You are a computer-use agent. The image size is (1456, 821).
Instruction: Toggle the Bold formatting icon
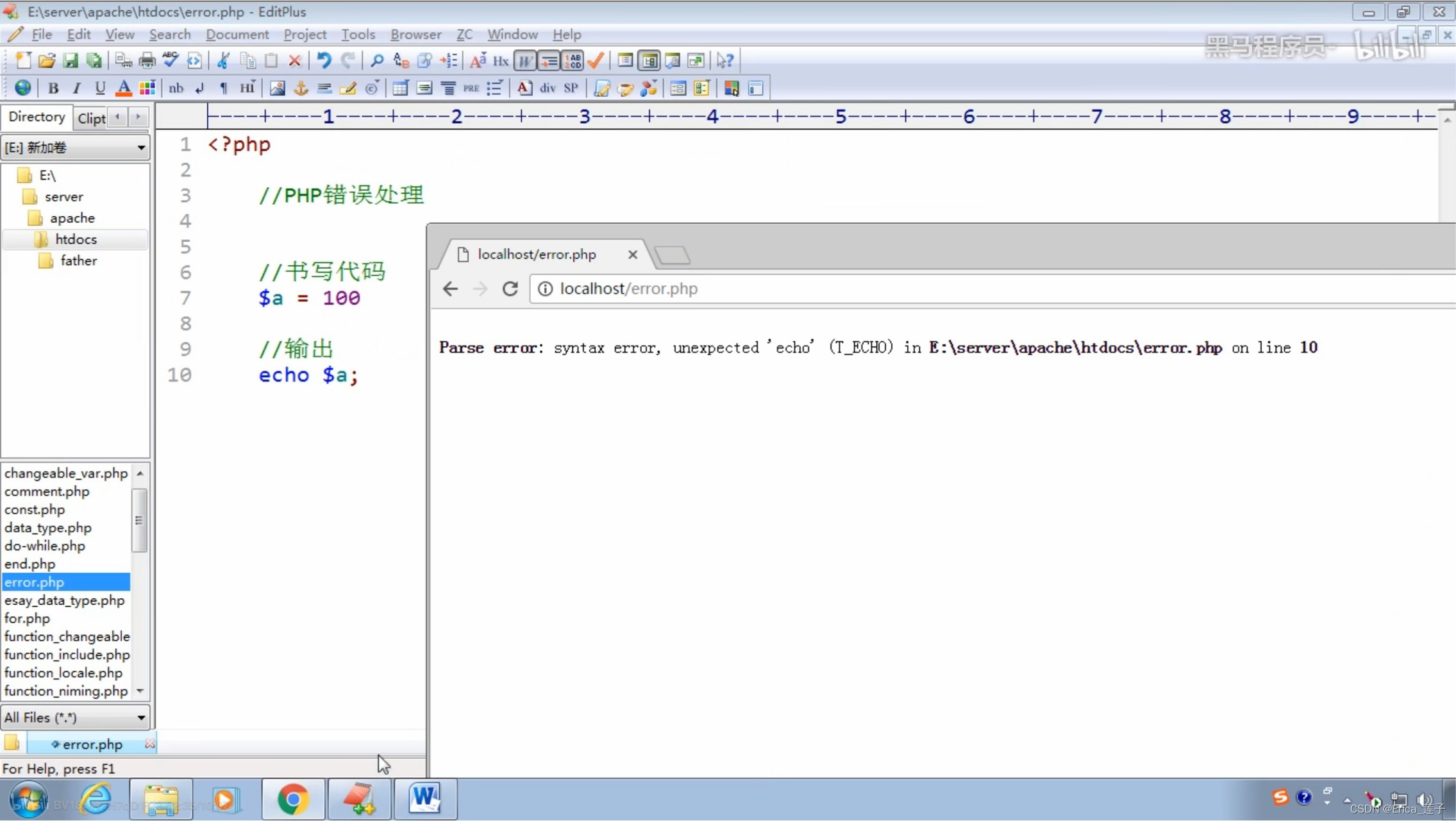[53, 89]
